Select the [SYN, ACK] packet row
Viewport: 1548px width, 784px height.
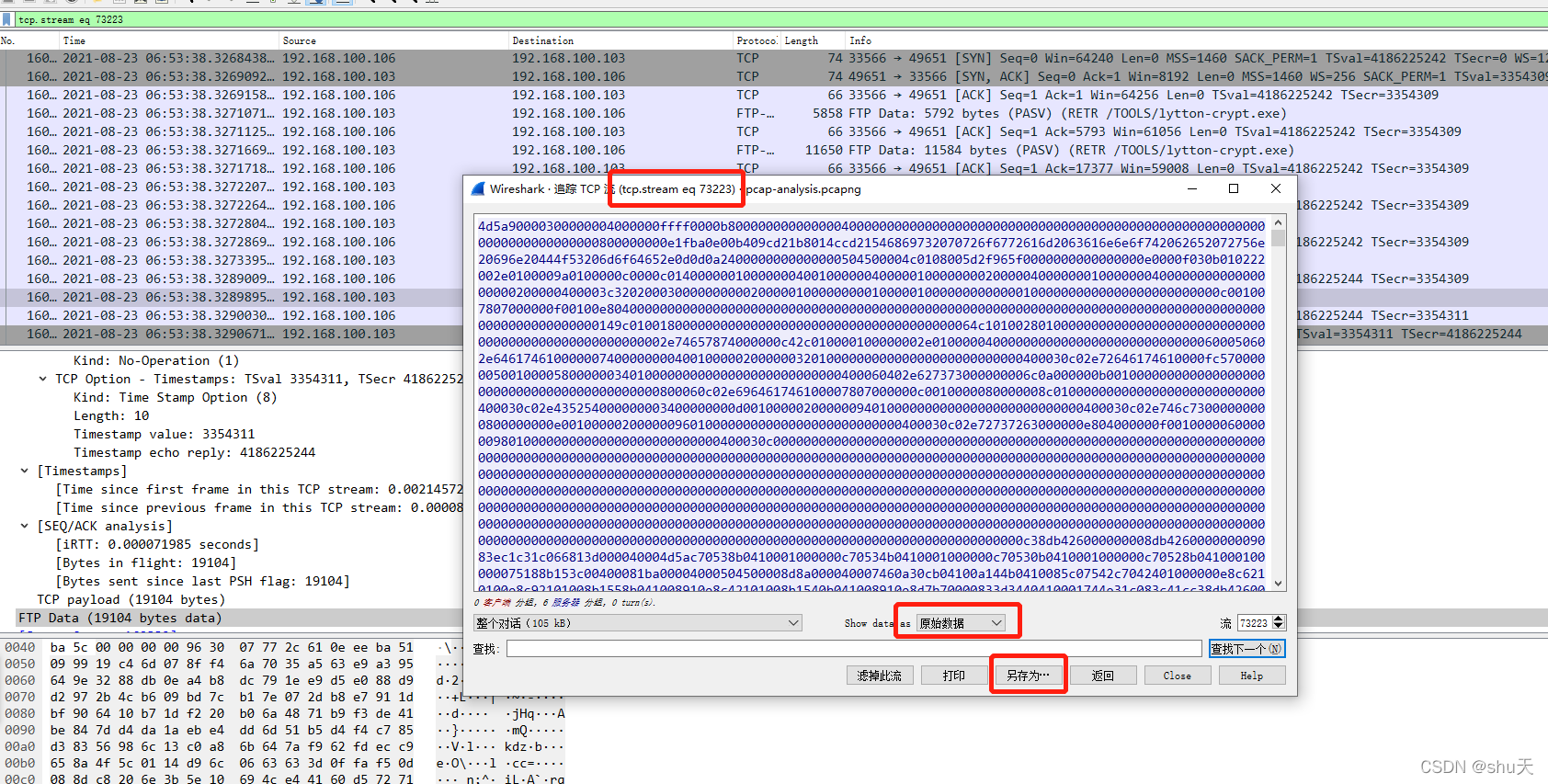click(x=774, y=76)
